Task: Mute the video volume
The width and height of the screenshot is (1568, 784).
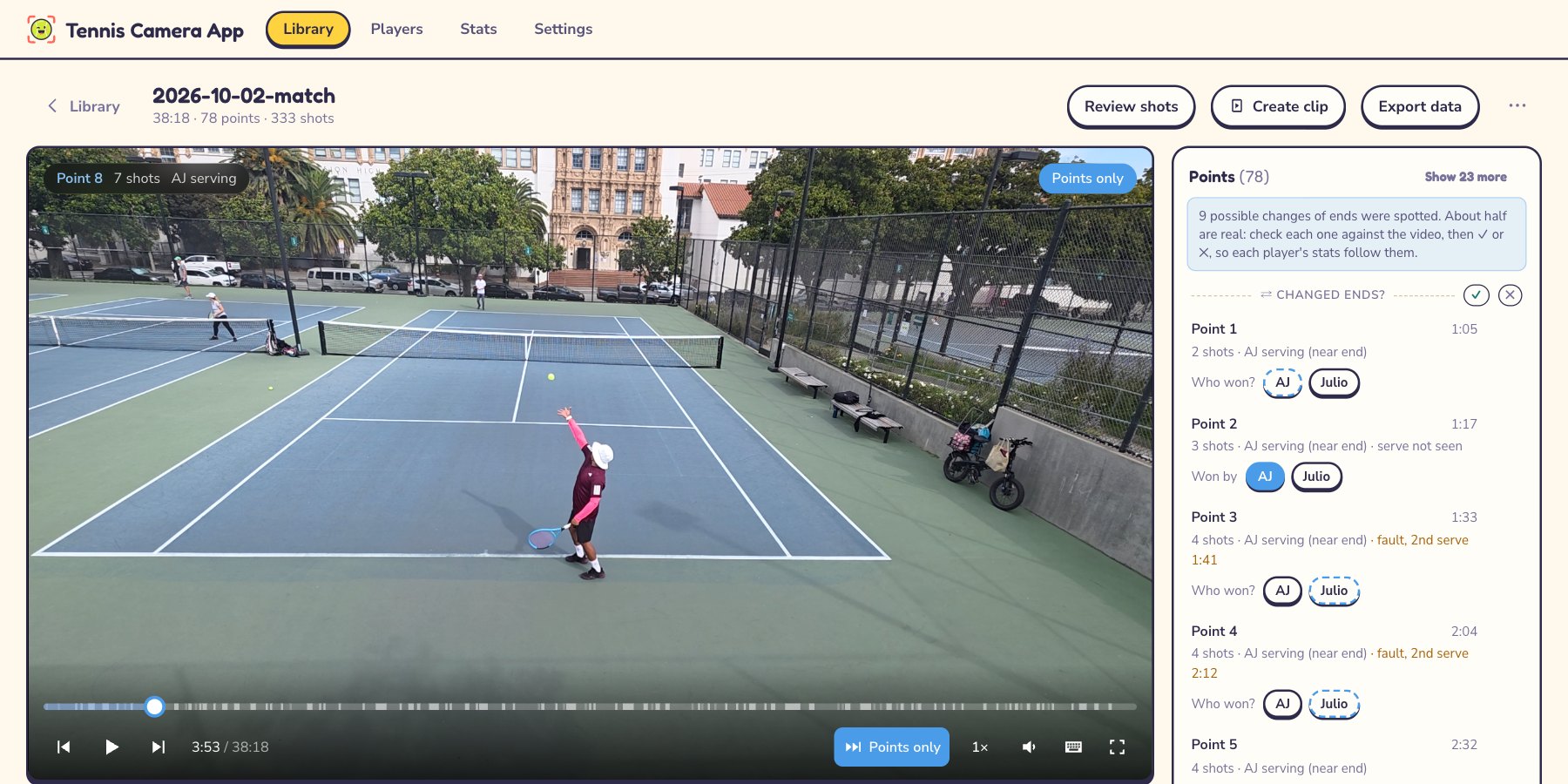Action: pyautogui.click(x=1029, y=747)
